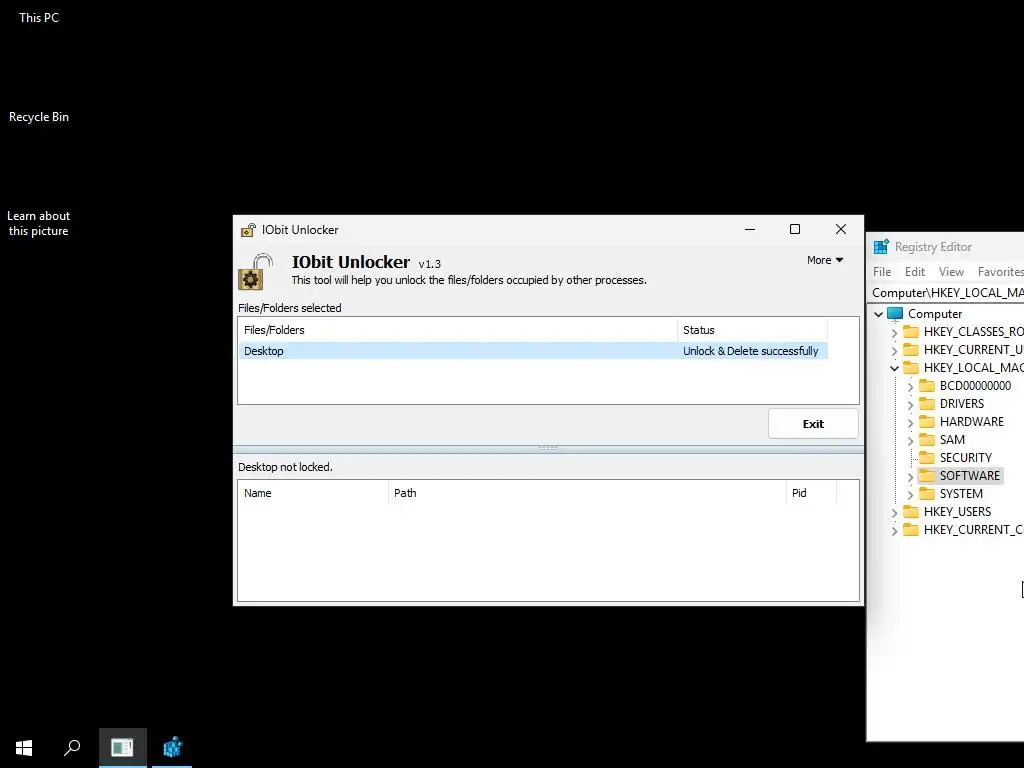Select the HARDWARE folder icon
The height and width of the screenshot is (768, 1024).
[927, 421]
